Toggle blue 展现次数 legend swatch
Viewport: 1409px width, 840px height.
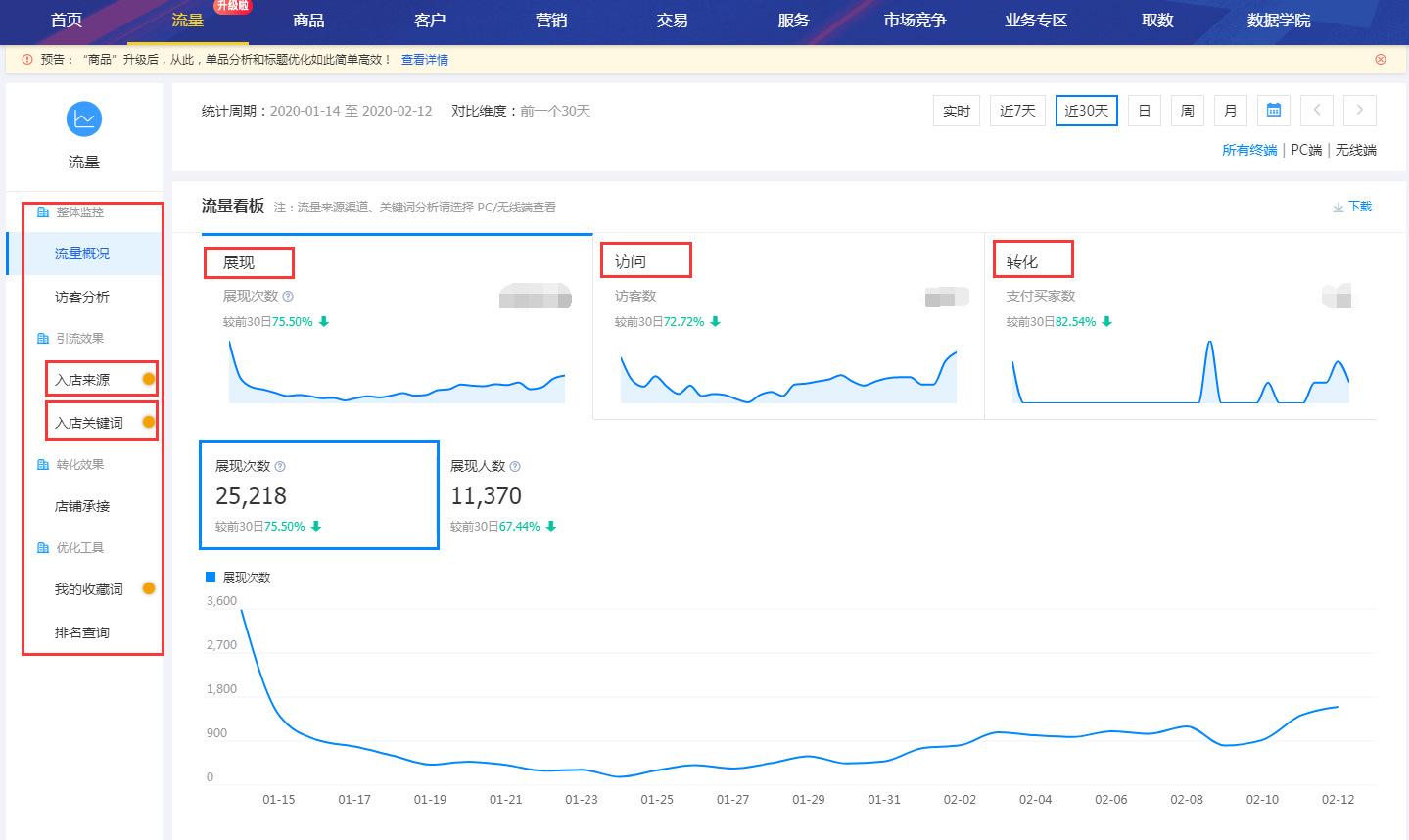211,577
